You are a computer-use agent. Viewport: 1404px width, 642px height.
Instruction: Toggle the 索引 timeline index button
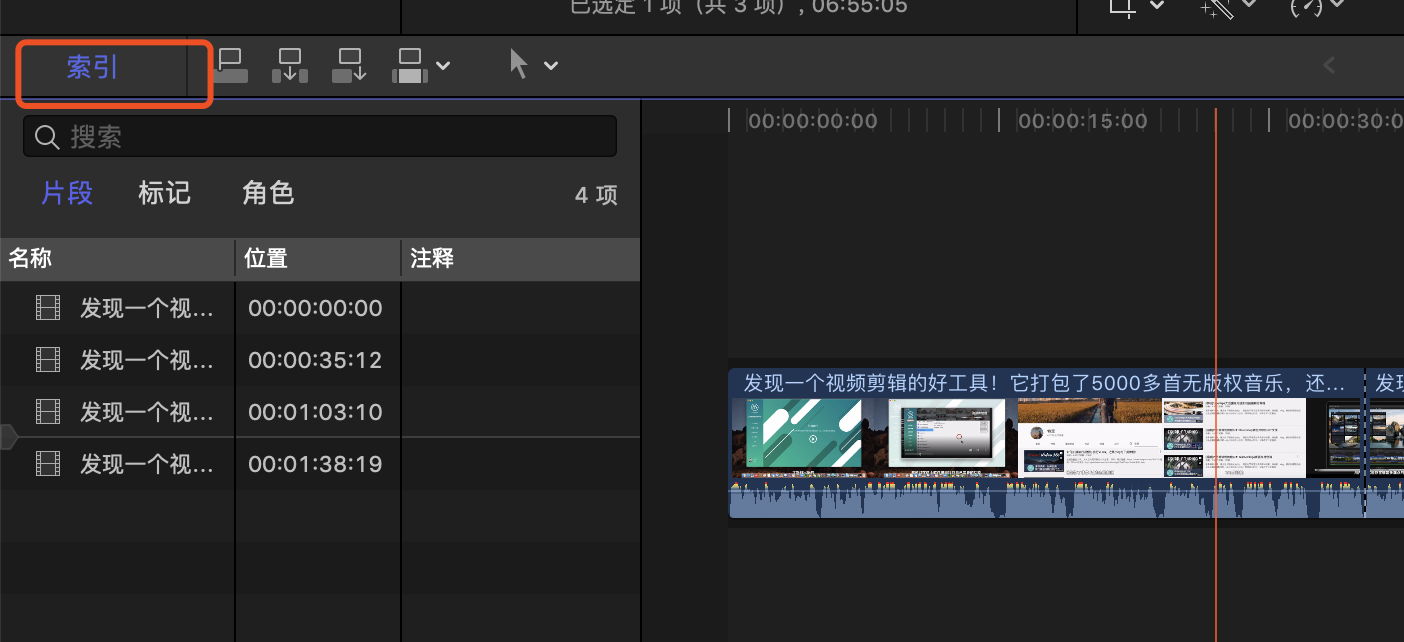point(92,67)
